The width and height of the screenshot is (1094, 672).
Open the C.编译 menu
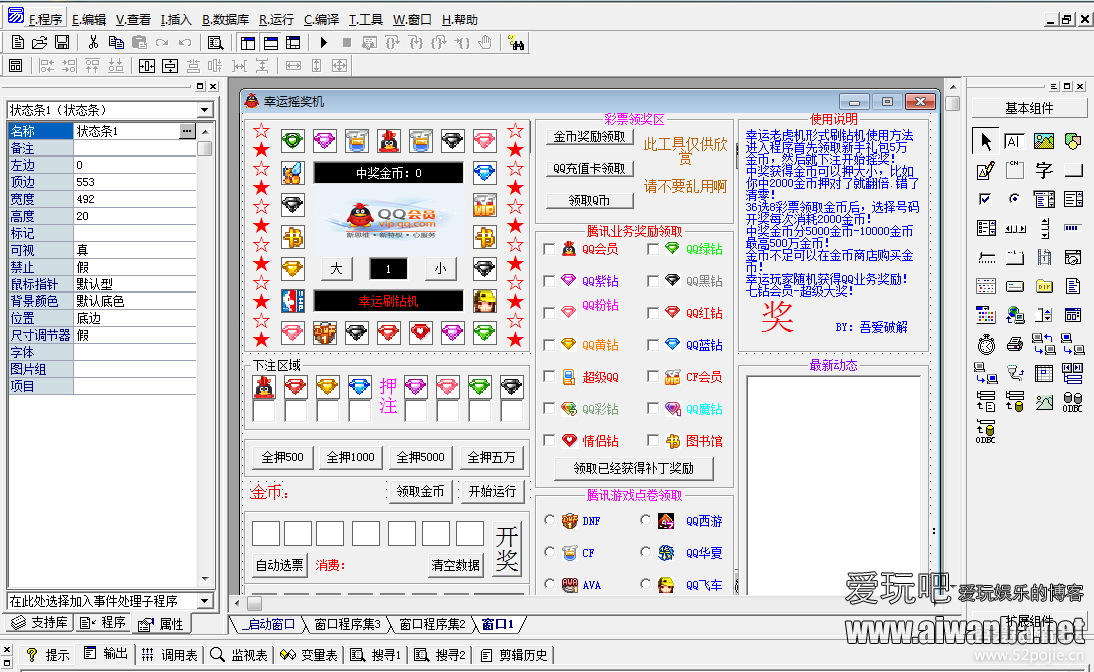tap(322, 20)
